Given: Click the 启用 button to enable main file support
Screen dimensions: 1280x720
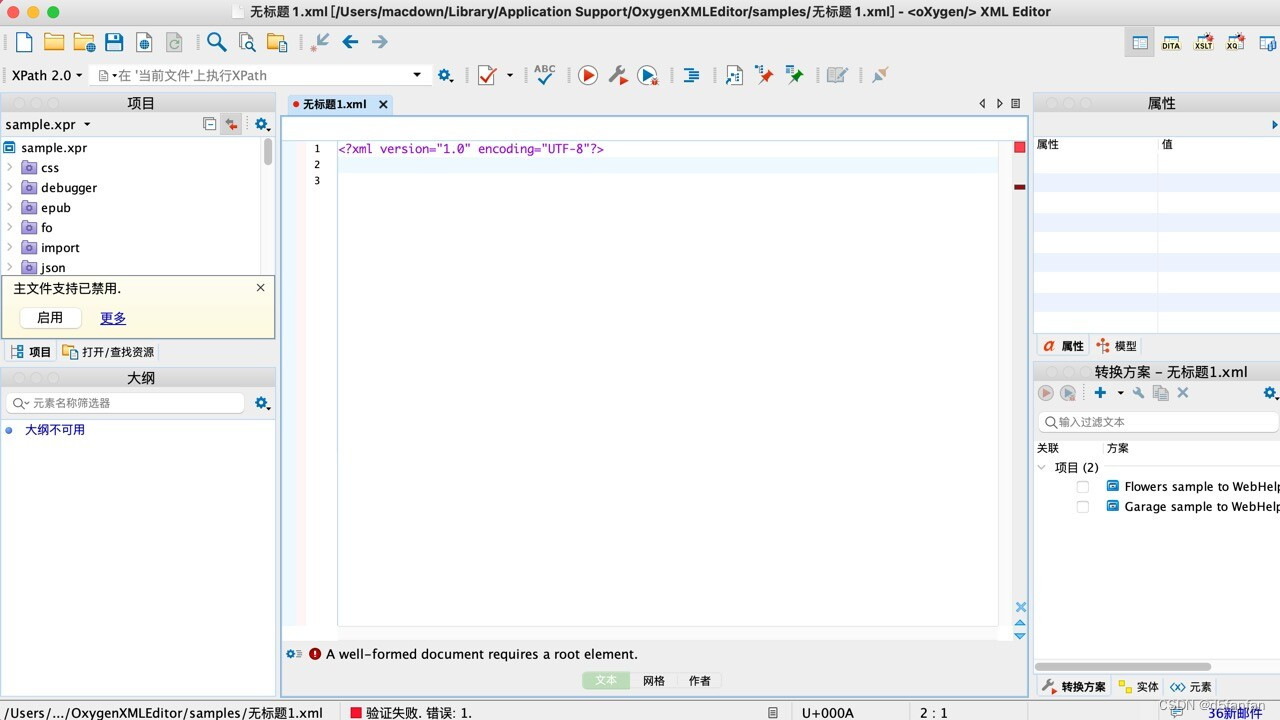Looking at the screenshot, I should click(49, 318).
